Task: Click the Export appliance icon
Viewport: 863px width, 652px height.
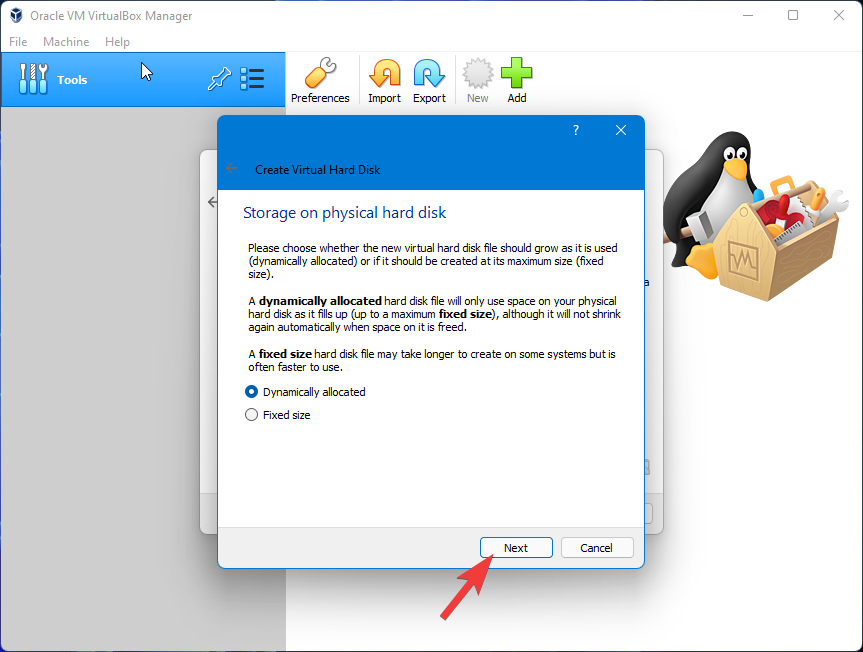Action: (x=429, y=80)
